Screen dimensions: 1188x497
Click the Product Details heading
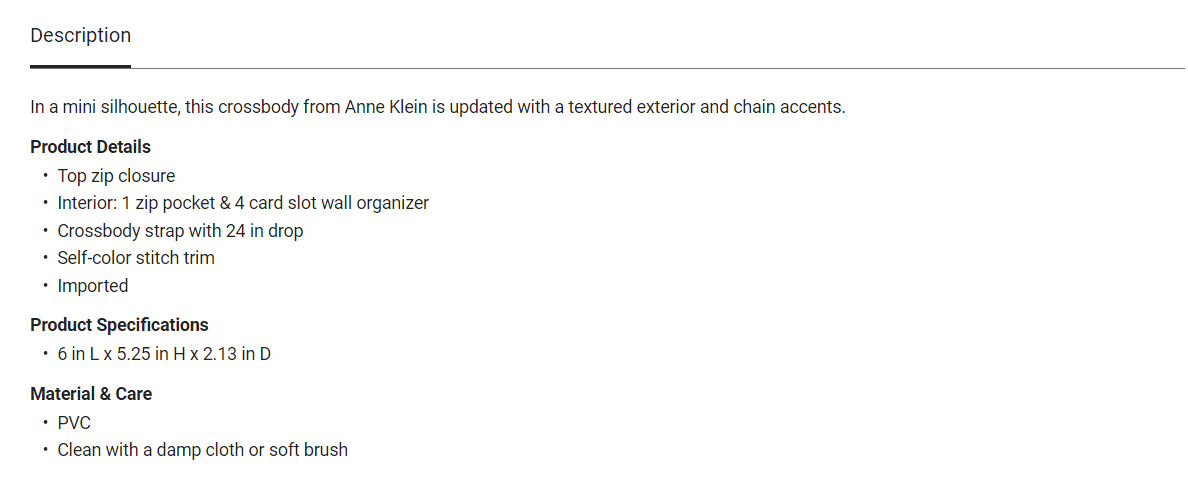tap(90, 147)
